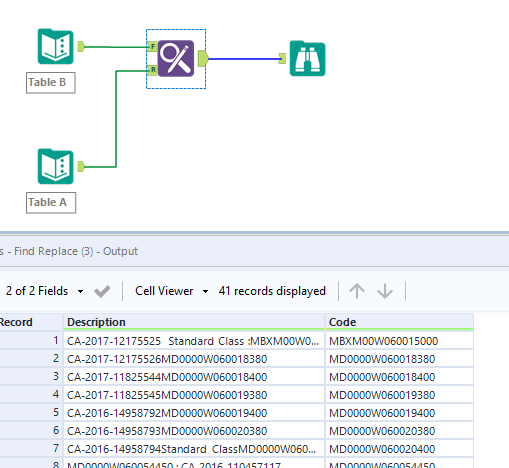
Task: Select the MD0000W060018400 code cell
Action: click(x=399, y=377)
